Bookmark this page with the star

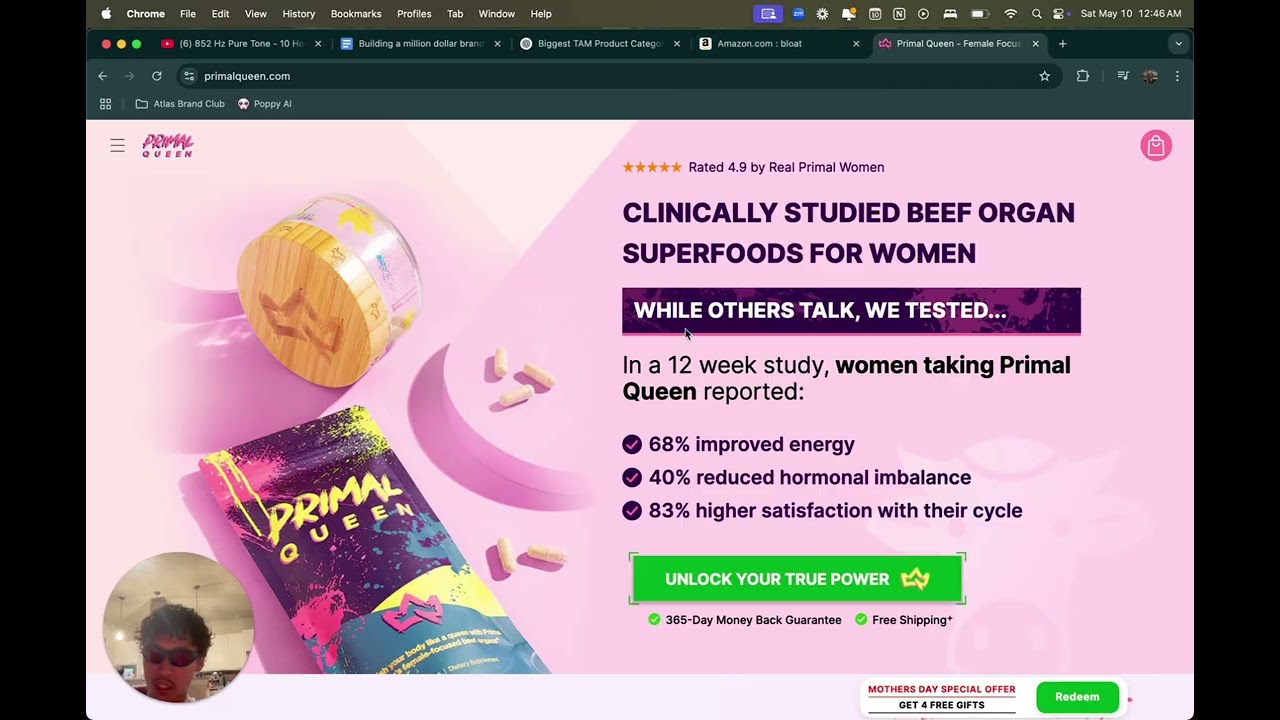click(x=1044, y=76)
